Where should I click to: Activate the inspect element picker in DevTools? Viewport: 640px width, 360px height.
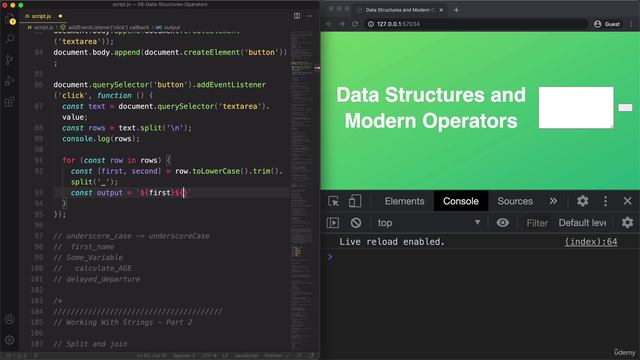tap(333, 201)
